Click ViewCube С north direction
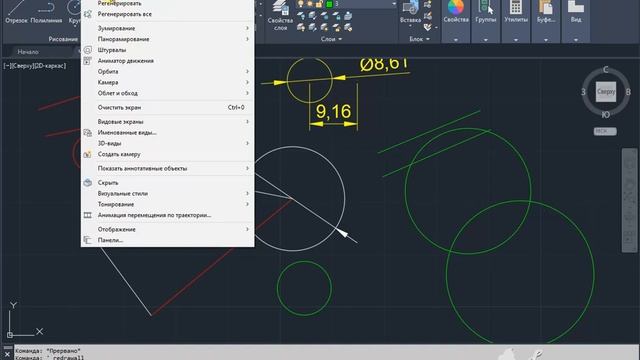This screenshot has width=640, height=360. tap(606, 69)
